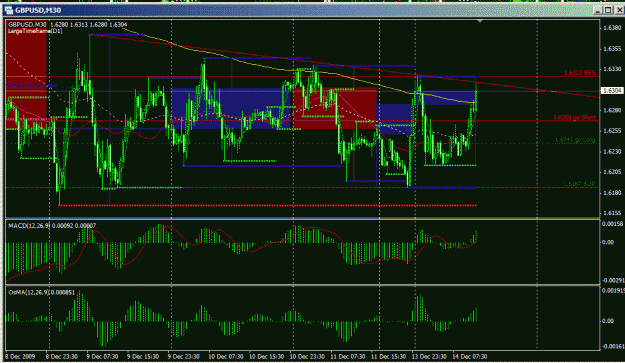Select the OsMA(12,26,9) indicator label
The width and height of the screenshot is (625, 363).
pos(41,292)
